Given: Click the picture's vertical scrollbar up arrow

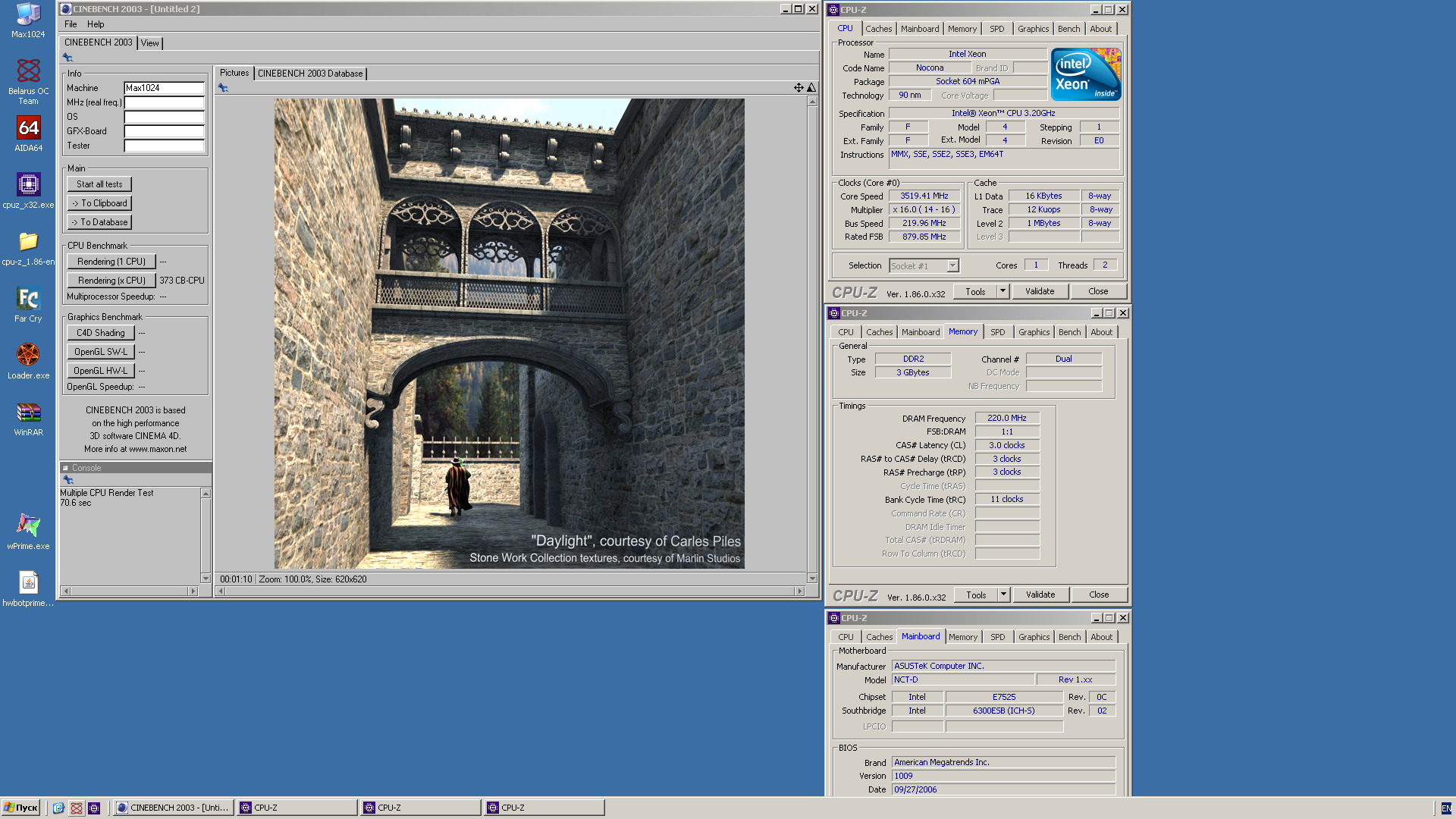Looking at the screenshot, I should pyautogui.click(x=812, y=102).
